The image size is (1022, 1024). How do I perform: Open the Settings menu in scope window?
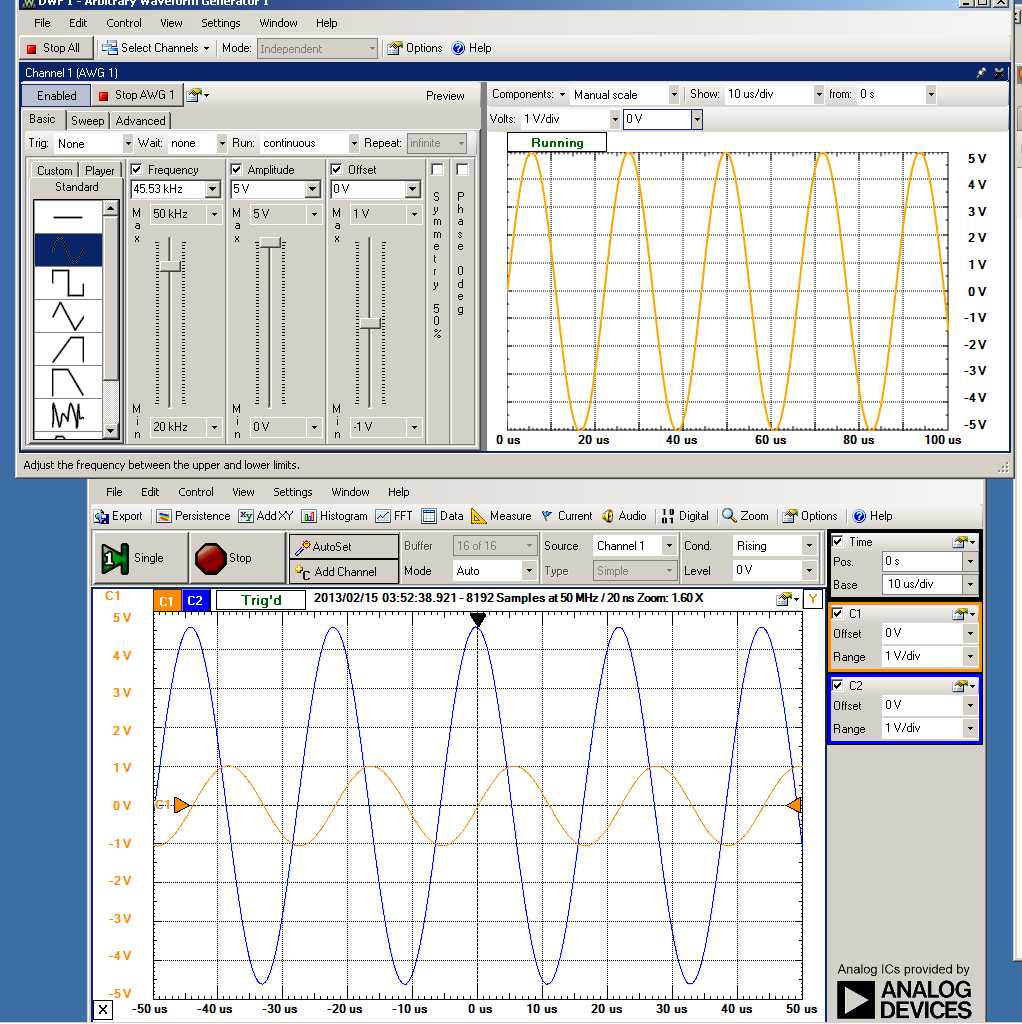tap(293, 492)
